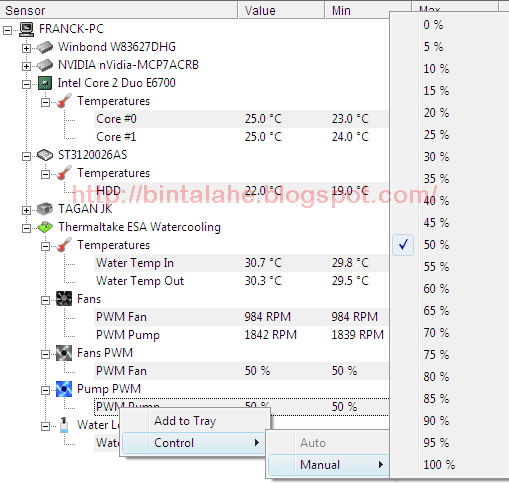Viewport: 509px width, 483px height.
Task: Expand the NVIDIA nVidia-MCP7ACRB node
Action: pos(26,67)
